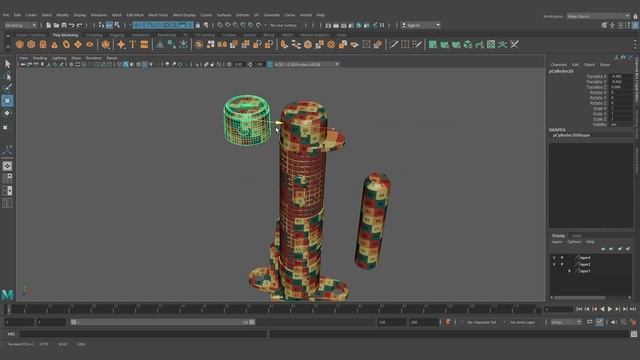Create a polygon cone from the shelf
Image resolution: width=640 pixels, height=360 pixels.
(54, 44)
